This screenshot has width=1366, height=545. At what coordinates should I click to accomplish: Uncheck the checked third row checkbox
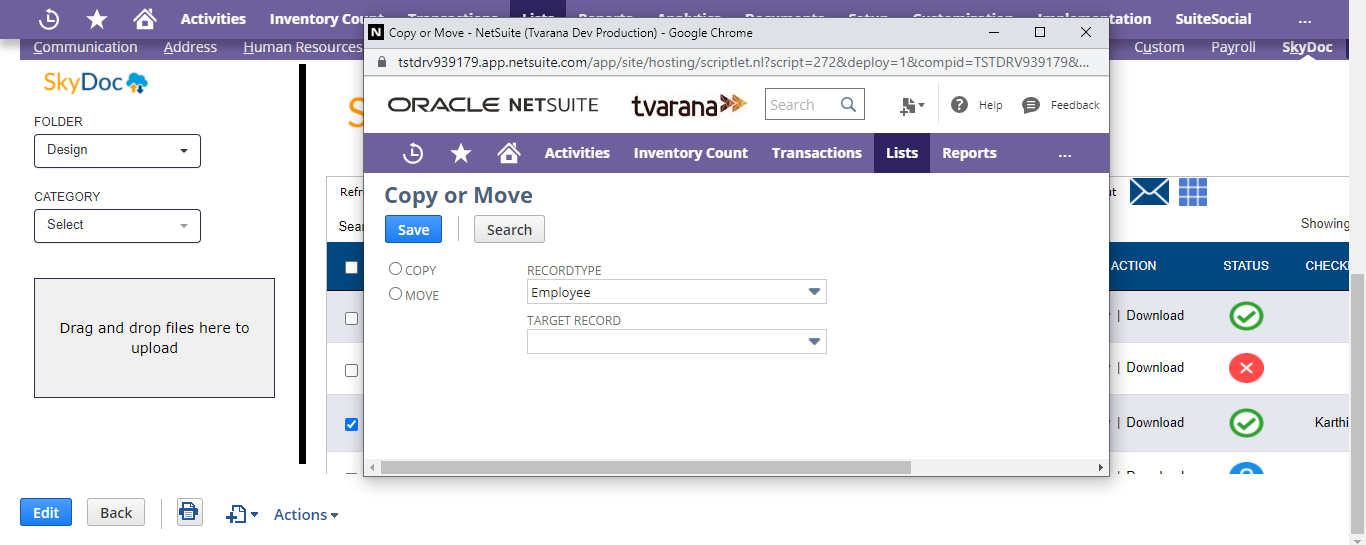coord(351,424)
